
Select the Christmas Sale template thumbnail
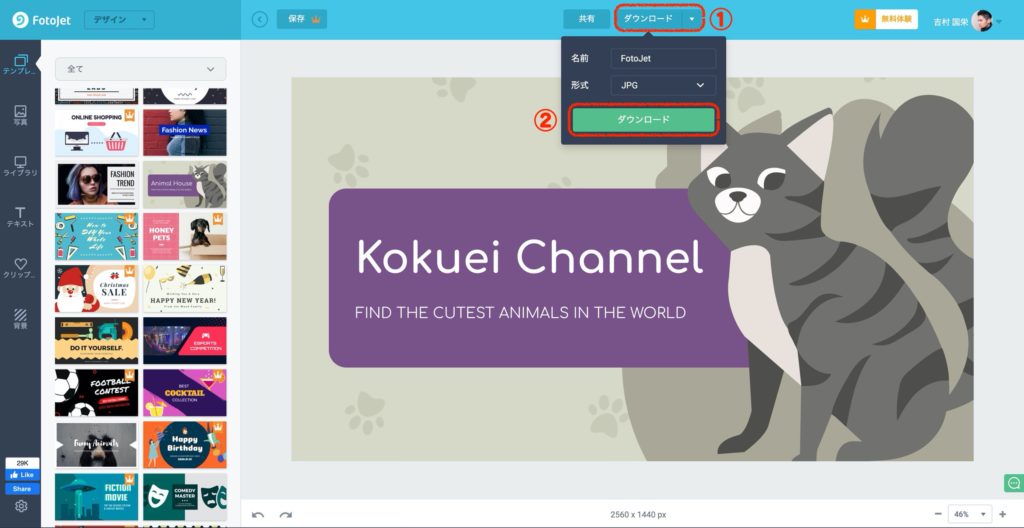[97, 288]
